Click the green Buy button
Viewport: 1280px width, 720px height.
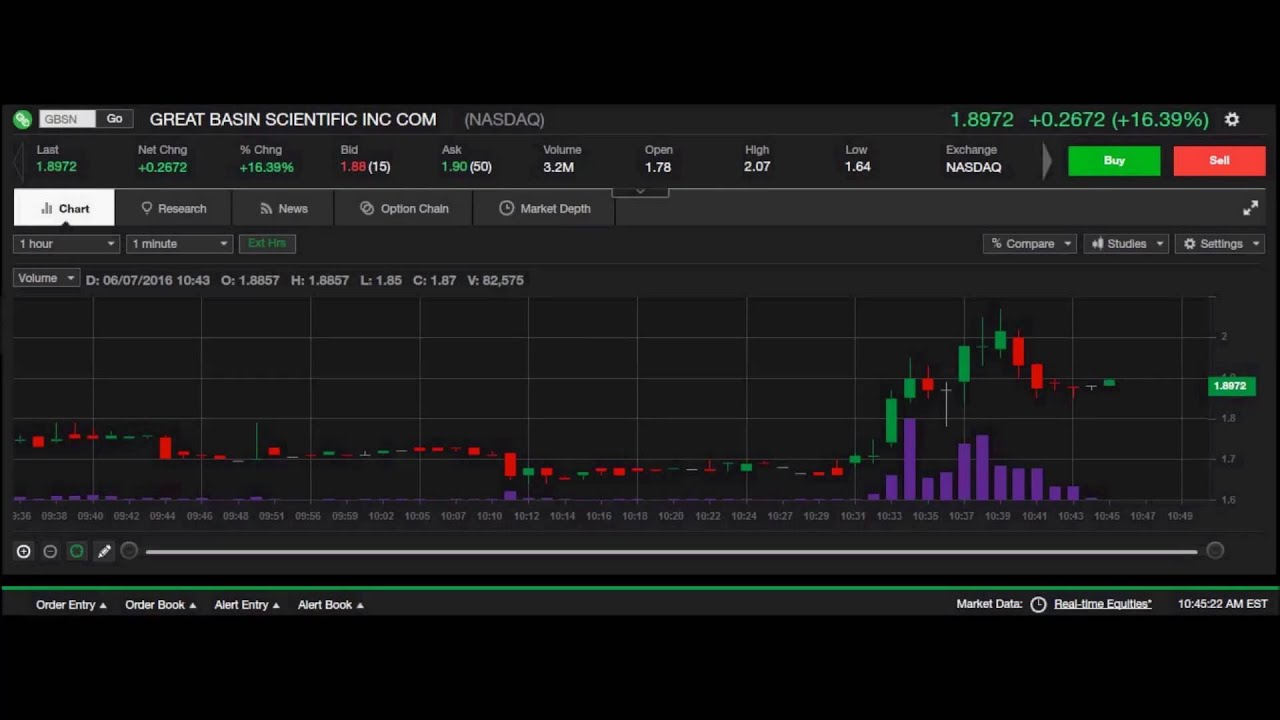click(1114, 160)
